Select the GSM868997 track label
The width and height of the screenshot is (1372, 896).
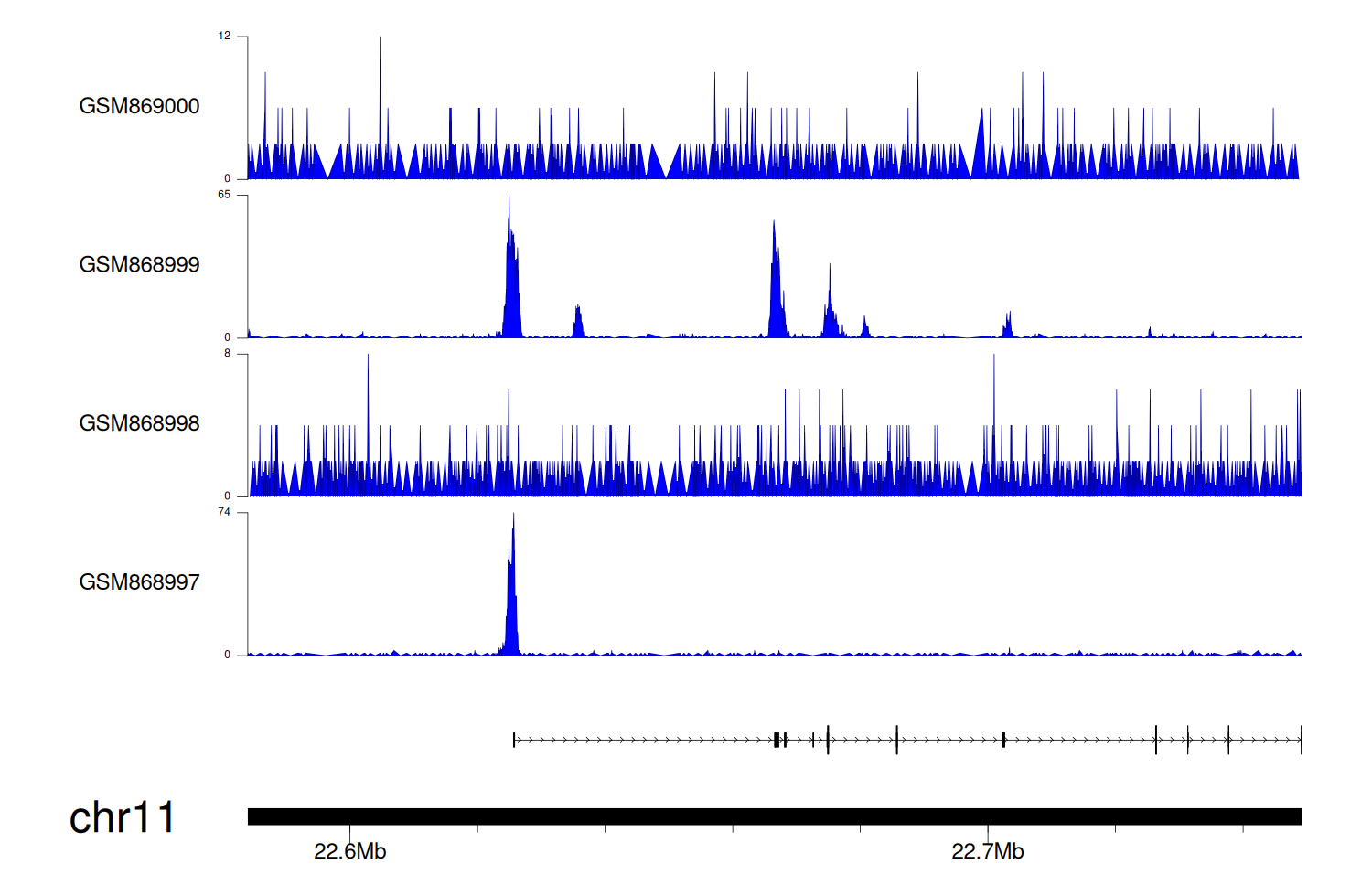point(139,582)
